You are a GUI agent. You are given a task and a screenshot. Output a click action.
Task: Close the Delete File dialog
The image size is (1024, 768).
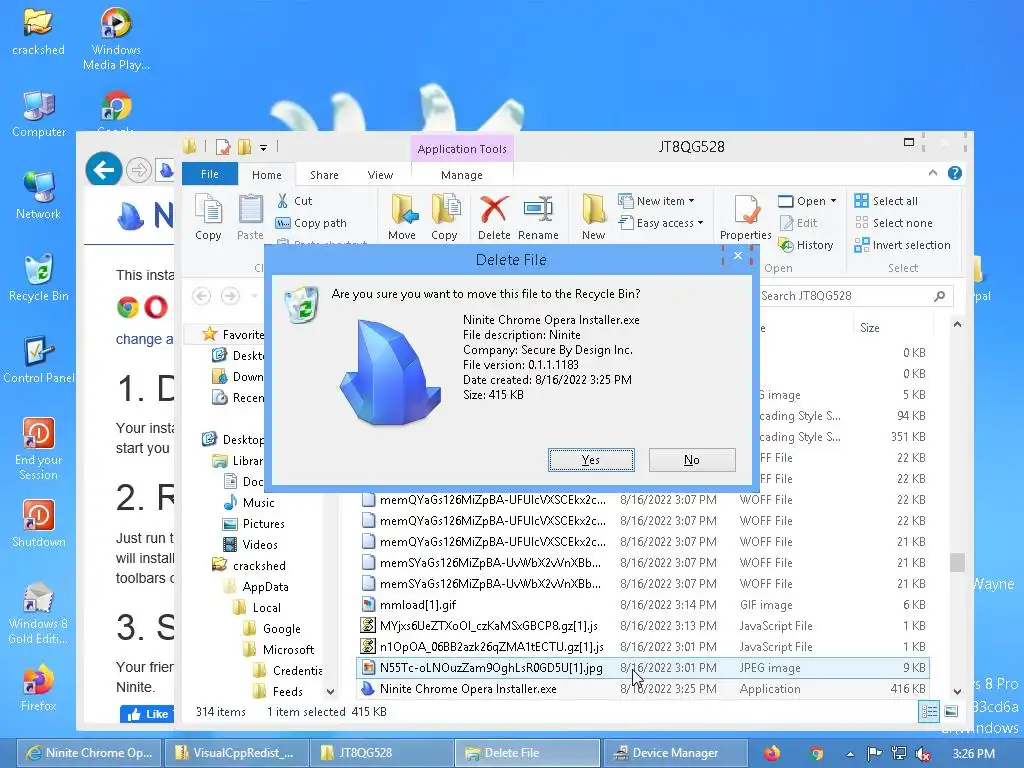[737, 255]
